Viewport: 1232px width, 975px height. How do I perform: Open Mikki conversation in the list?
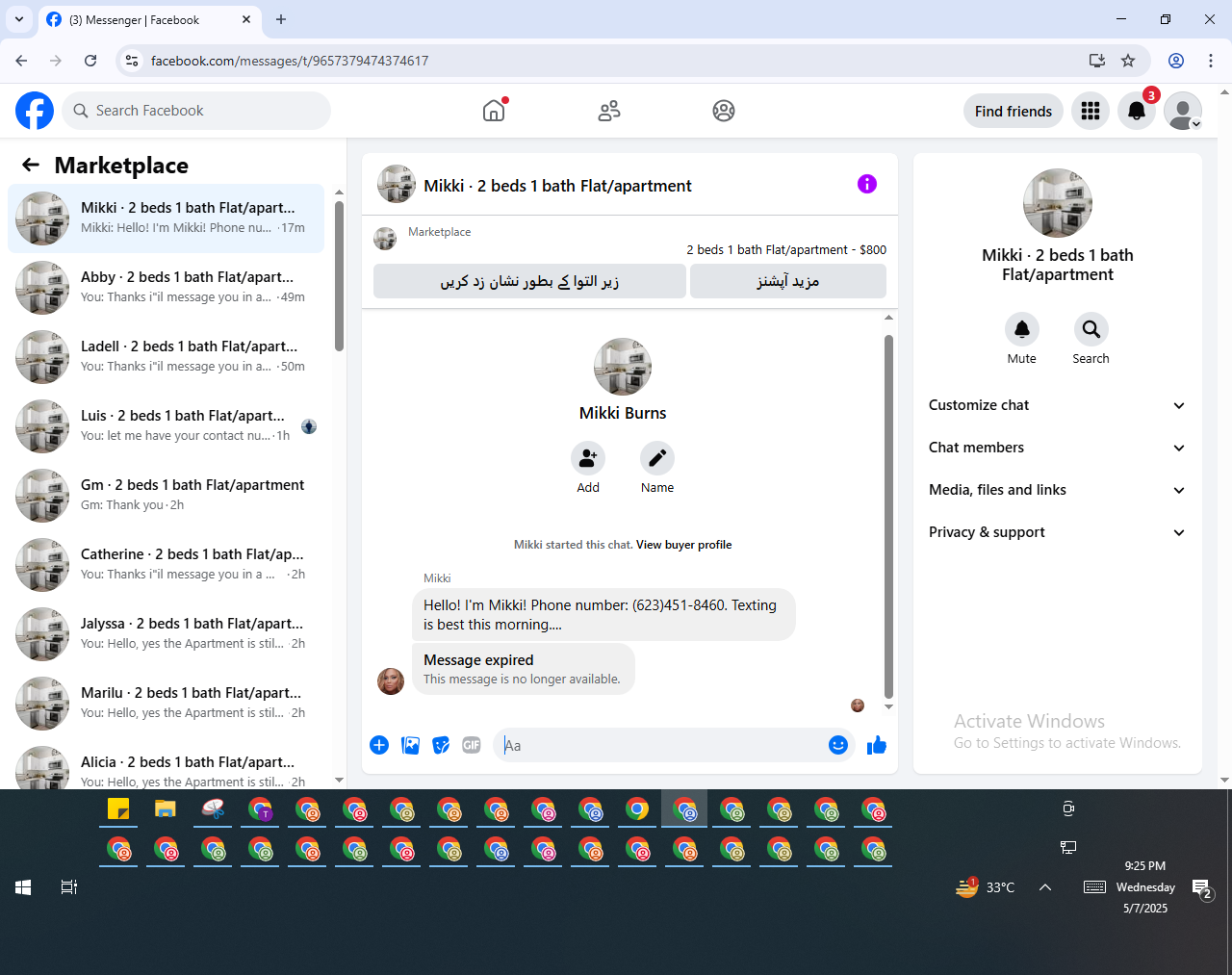coord(167,218)
